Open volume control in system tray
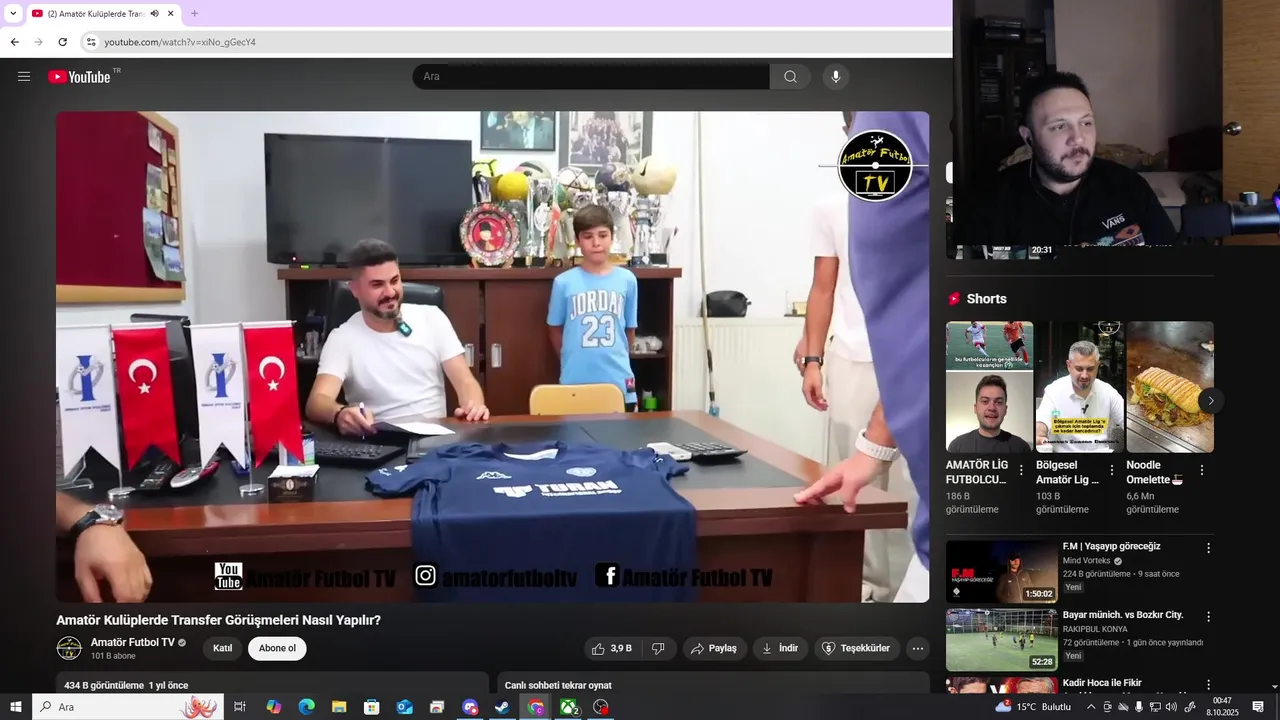Screen dimensions: 1280x720 (x=1172, y=707)
